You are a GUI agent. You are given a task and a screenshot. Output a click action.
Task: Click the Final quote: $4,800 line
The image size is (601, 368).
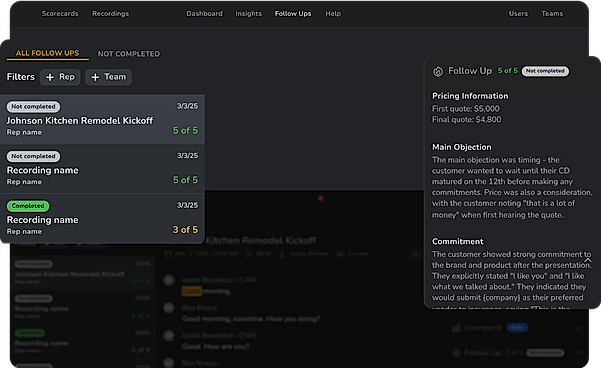click(466, 120)
